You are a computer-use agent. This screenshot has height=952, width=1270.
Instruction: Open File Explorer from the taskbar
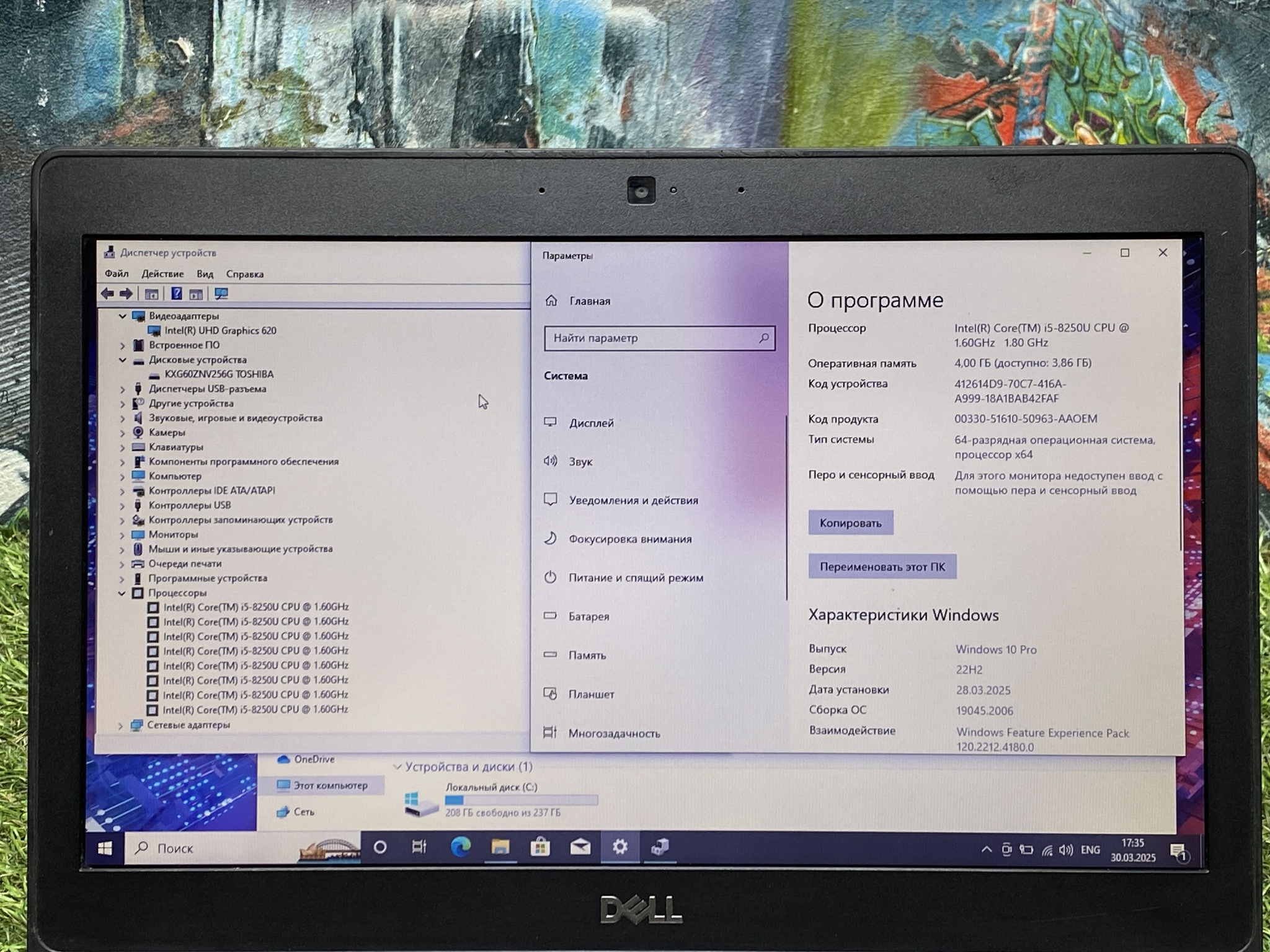tap(500, 847)
